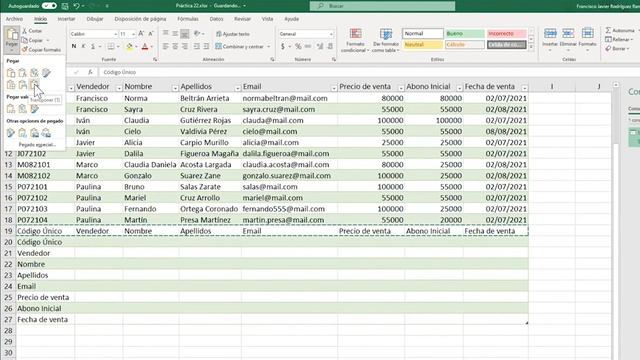Switch to the Datos ribbon tab

216,19
